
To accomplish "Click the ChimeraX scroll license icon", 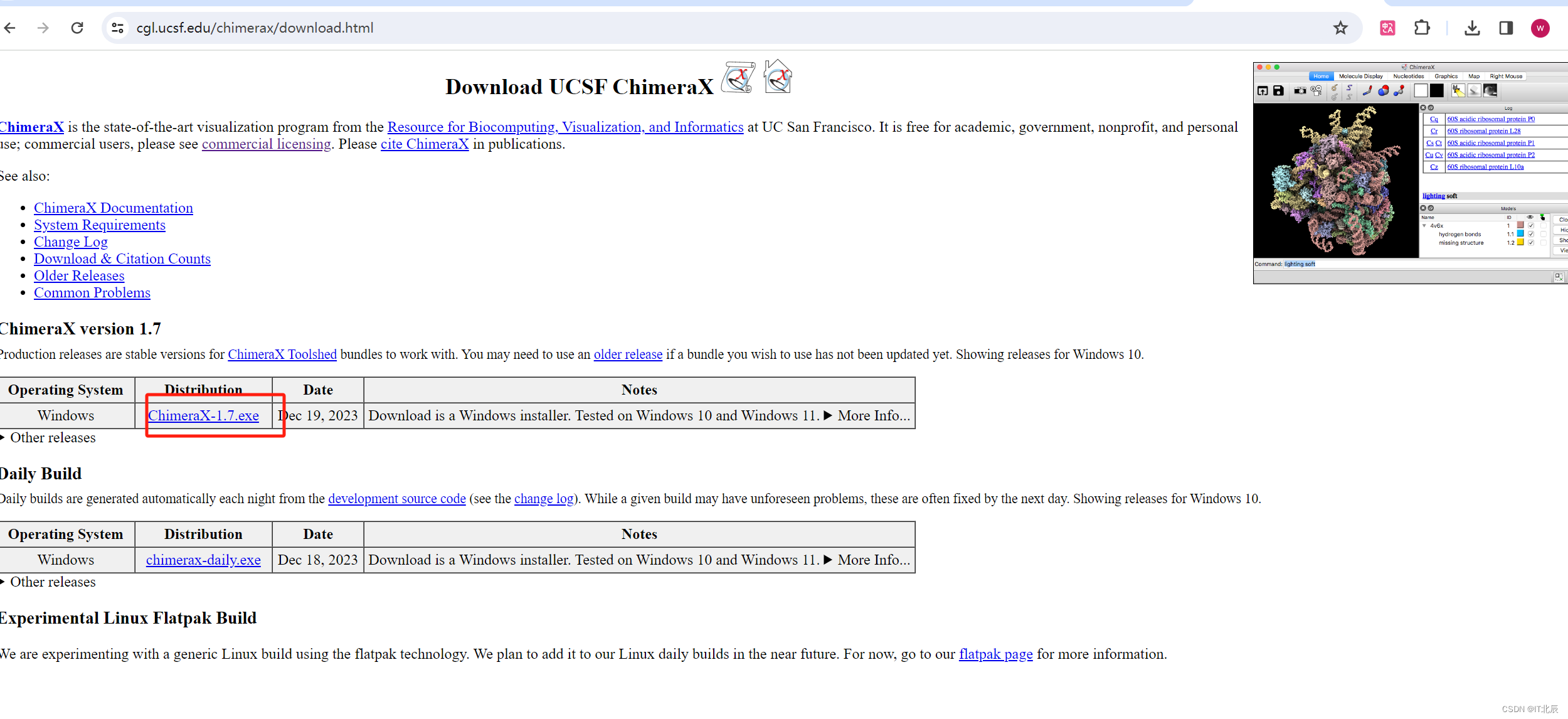I will pos(738,77).
